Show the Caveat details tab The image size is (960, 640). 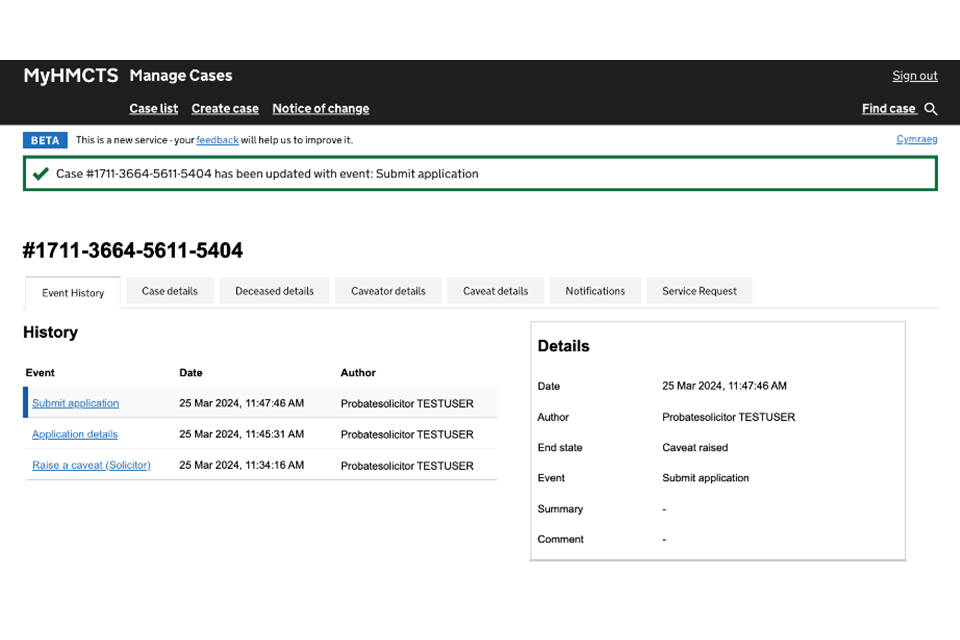(495, 291)
